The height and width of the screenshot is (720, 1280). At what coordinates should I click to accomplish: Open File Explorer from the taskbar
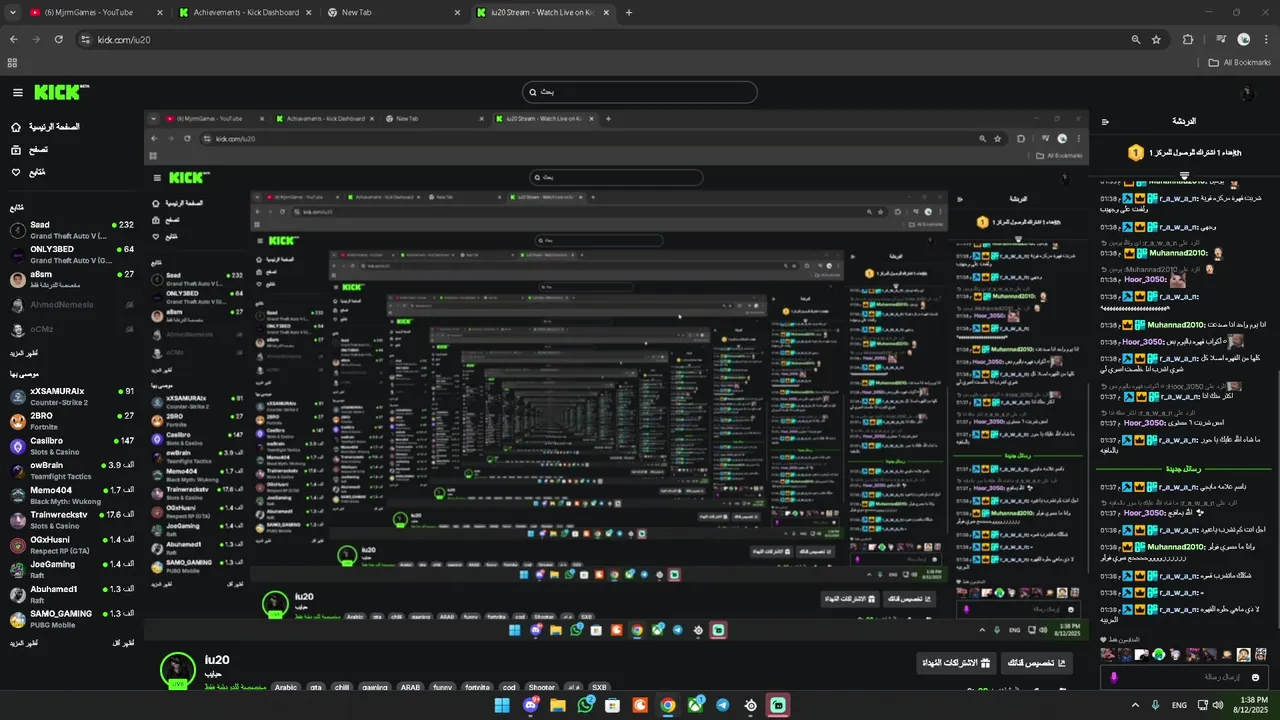tap(558, 705)
